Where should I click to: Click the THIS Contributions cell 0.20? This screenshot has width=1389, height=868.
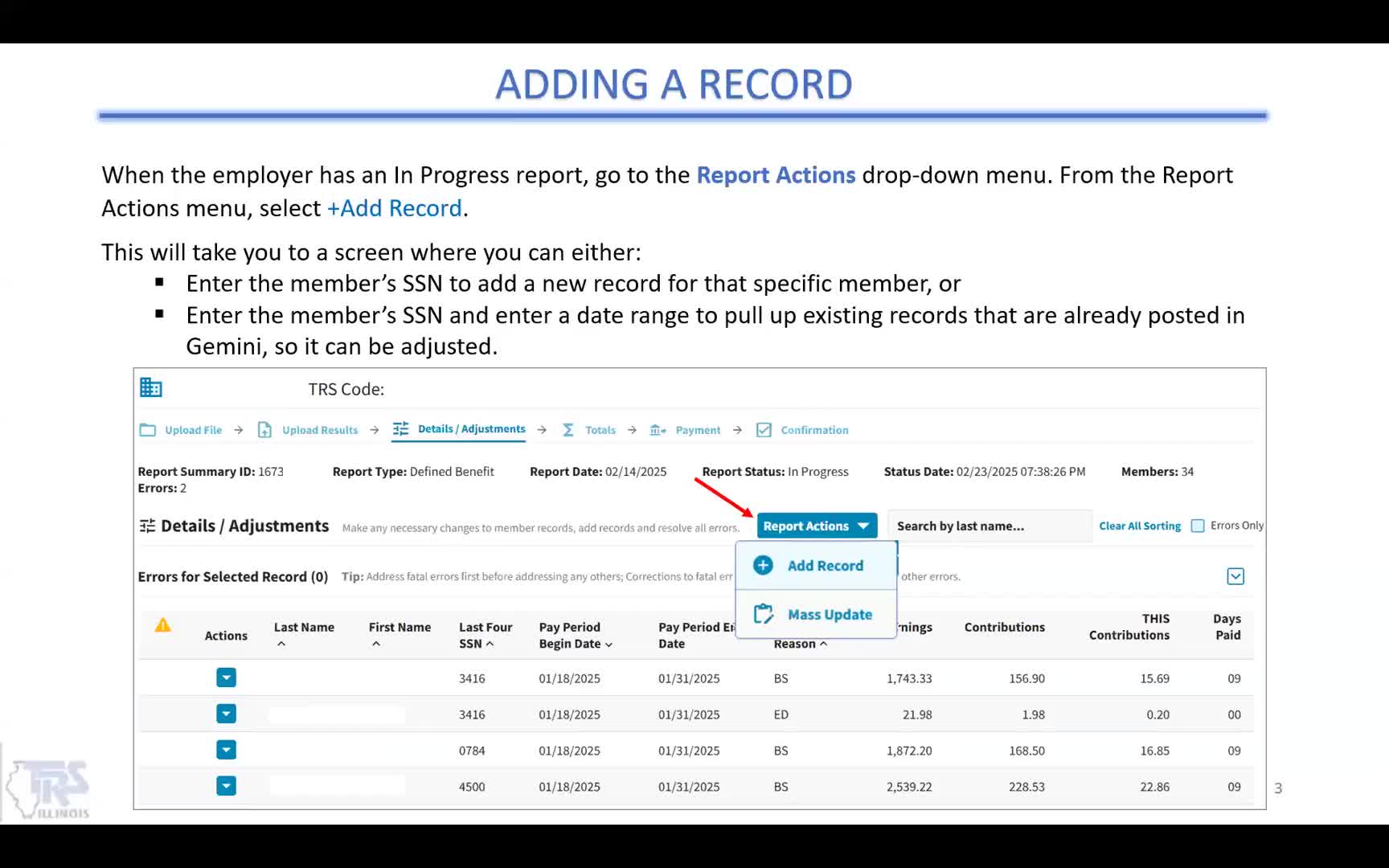coord(1157,714)
